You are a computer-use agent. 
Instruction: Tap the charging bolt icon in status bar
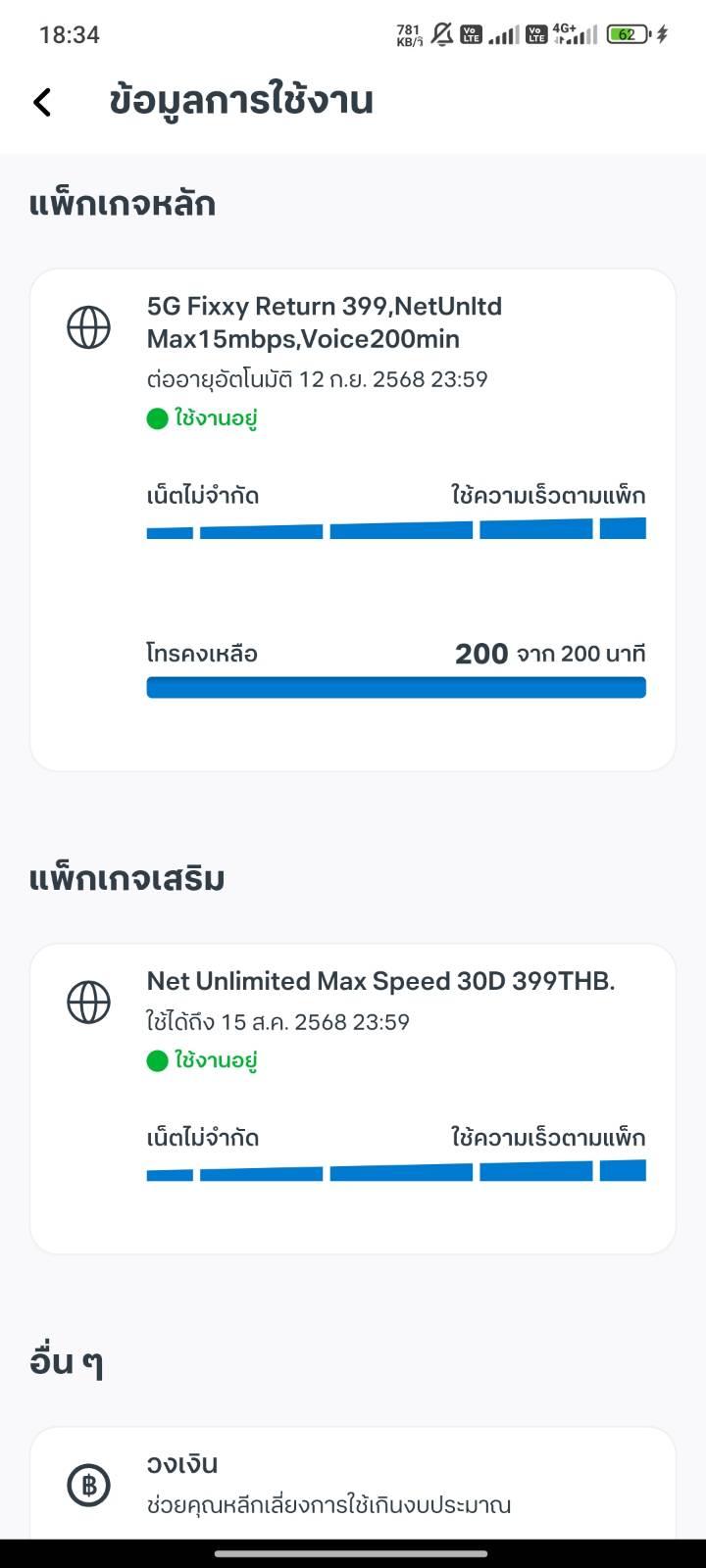coord(663,35)
